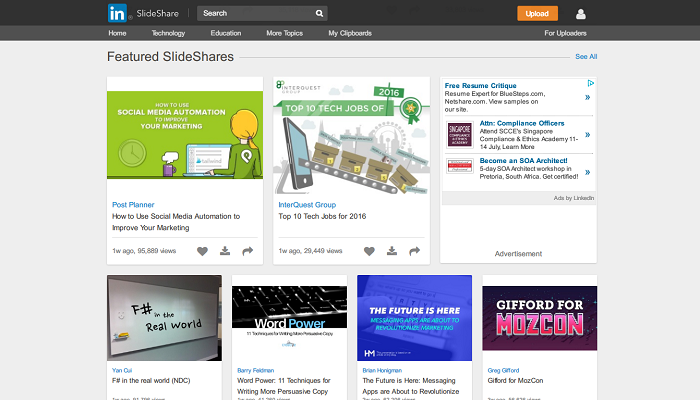This screenshot has height=400, width=700.
Task: Click See All featured slideshares link
Action: coord(586,57)
